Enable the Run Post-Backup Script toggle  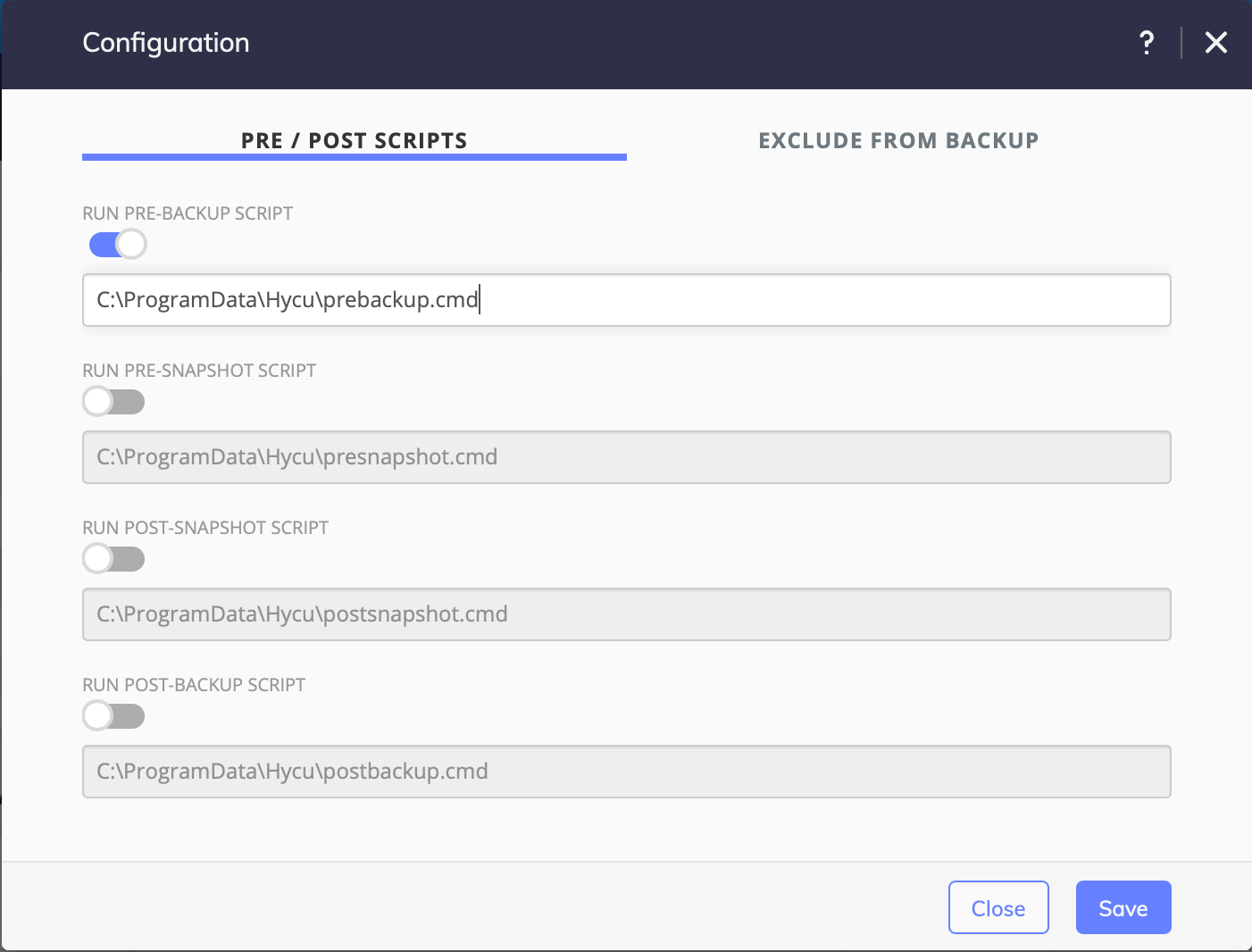113,715
